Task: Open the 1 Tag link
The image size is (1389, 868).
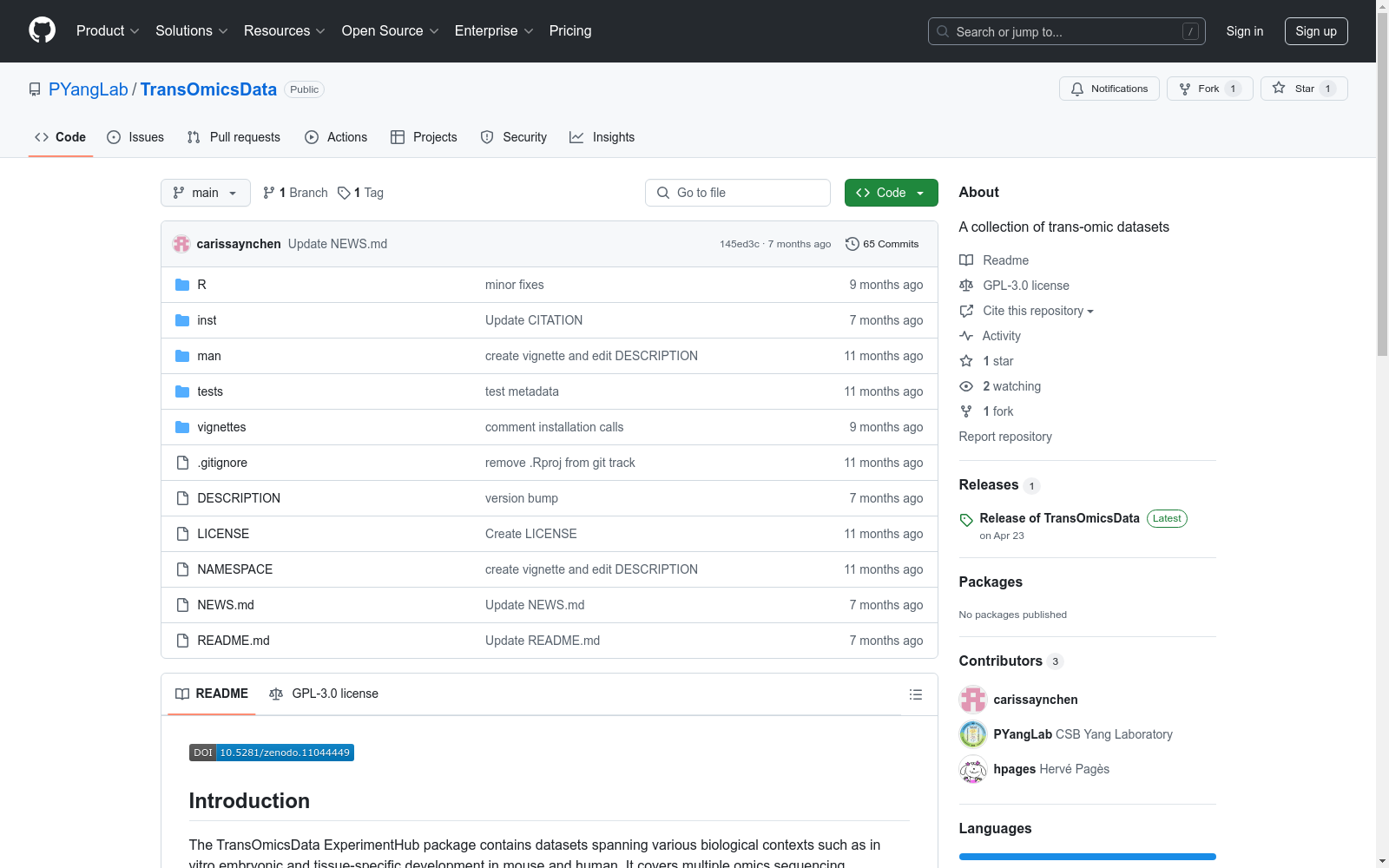Action: coord(360,193)
